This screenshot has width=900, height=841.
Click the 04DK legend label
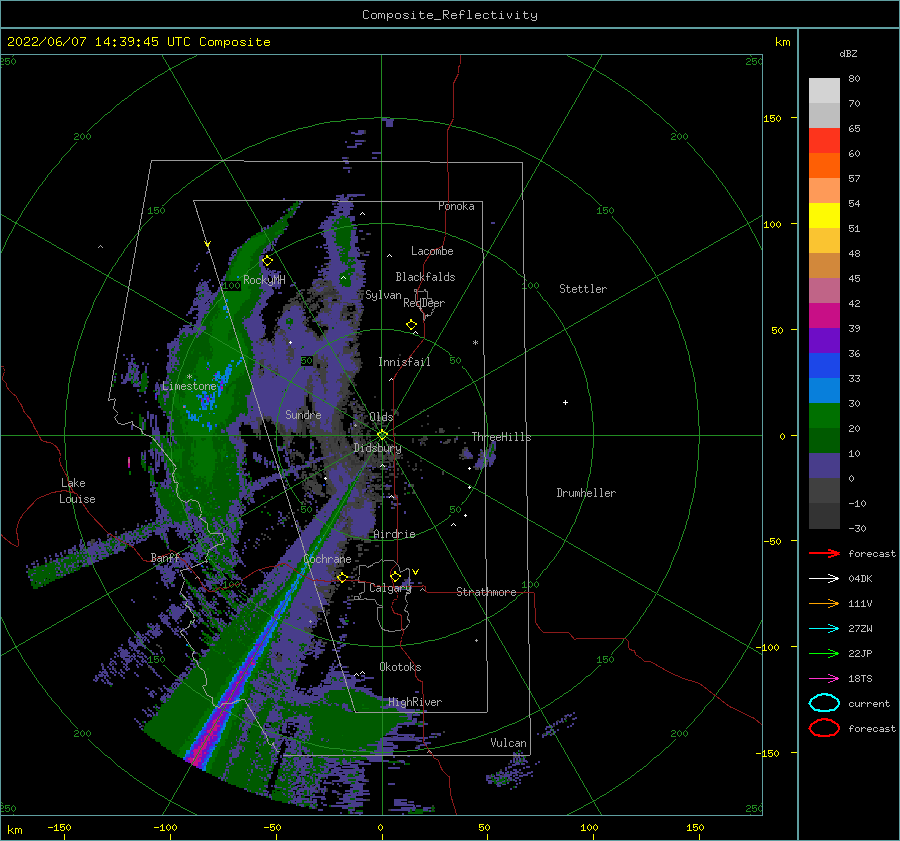tap(860, 579)
